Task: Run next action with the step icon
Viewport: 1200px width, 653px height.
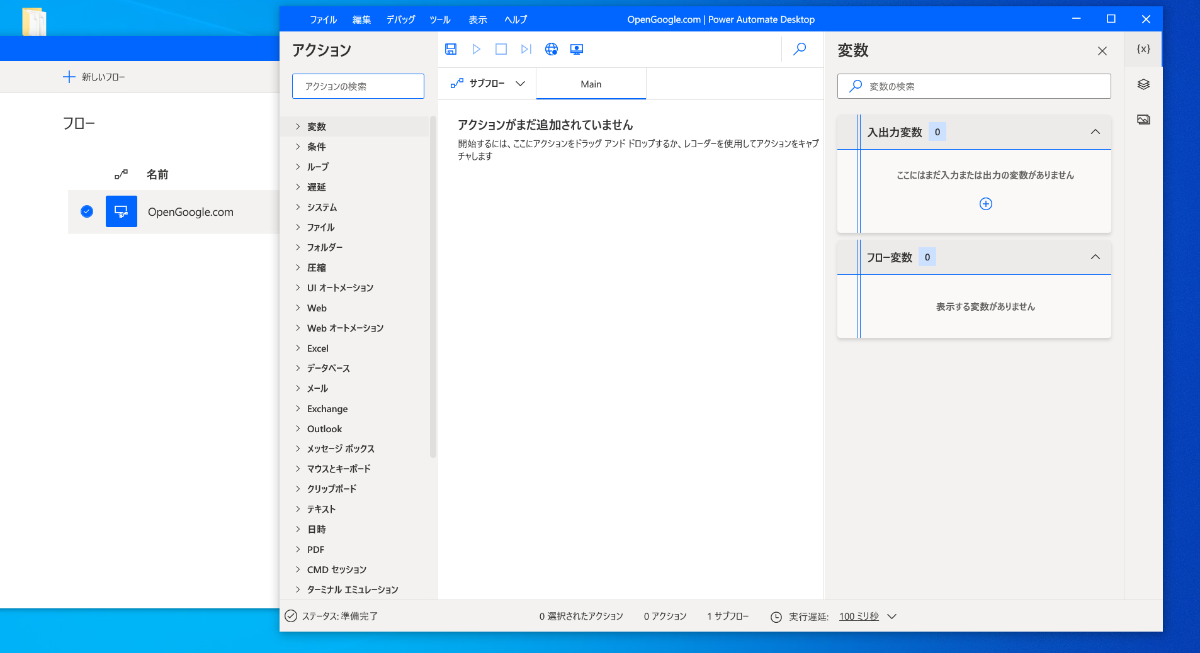Action: (526, 49)
